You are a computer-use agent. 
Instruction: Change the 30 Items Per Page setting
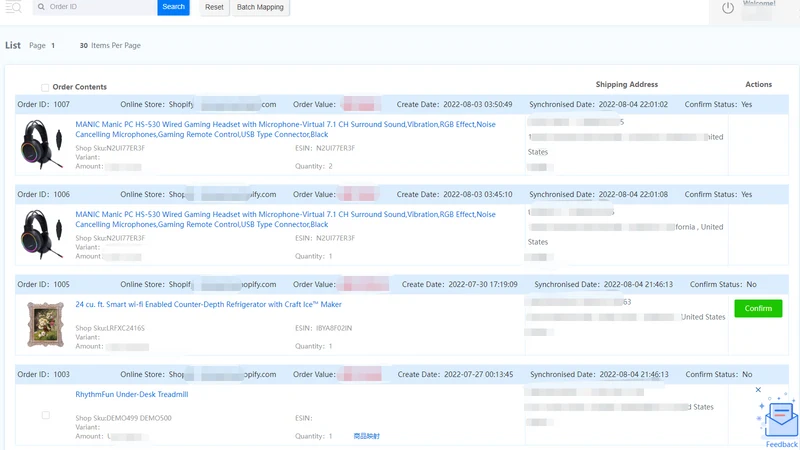coord(110,45)
